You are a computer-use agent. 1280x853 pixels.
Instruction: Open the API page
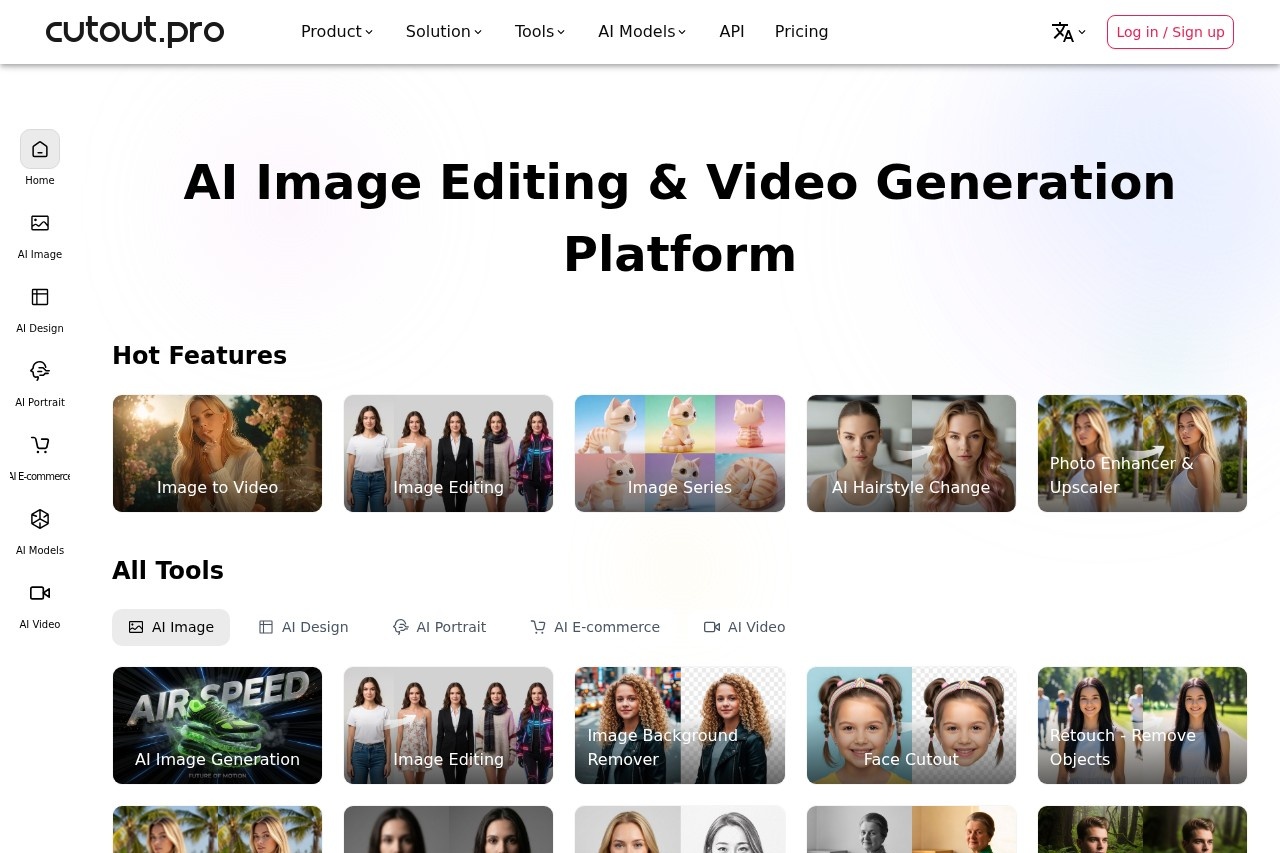tap(732, 32)
